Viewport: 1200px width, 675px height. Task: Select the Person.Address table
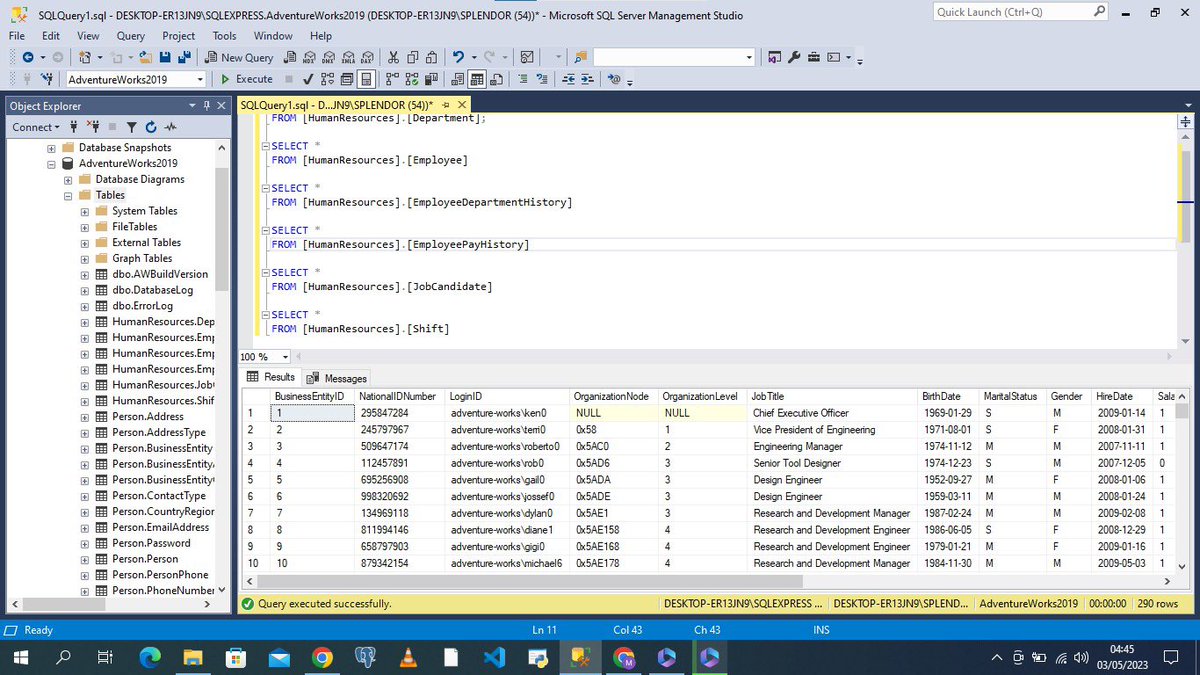148,417
